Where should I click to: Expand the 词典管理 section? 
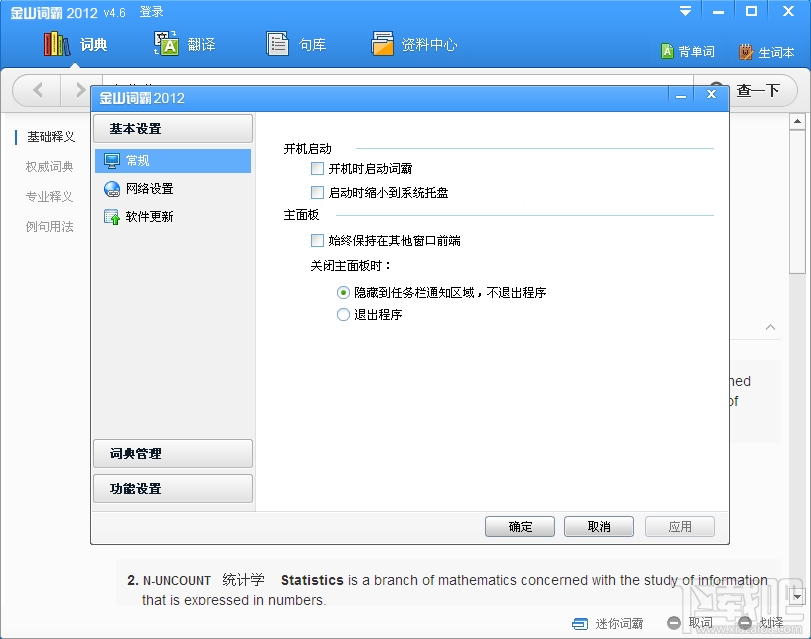pyautogui.click(x=172, y=454)
